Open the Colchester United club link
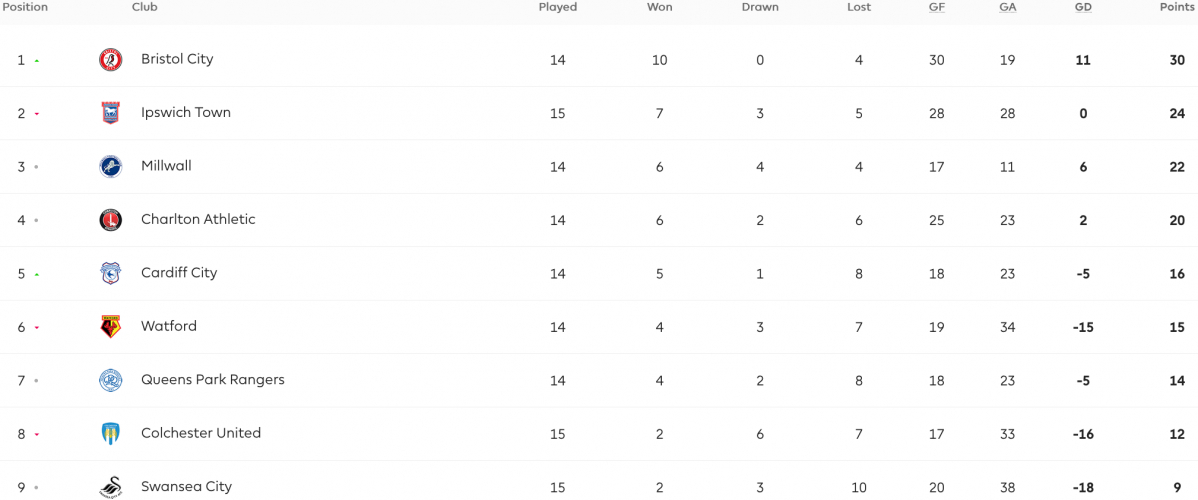 click(201, 433)
